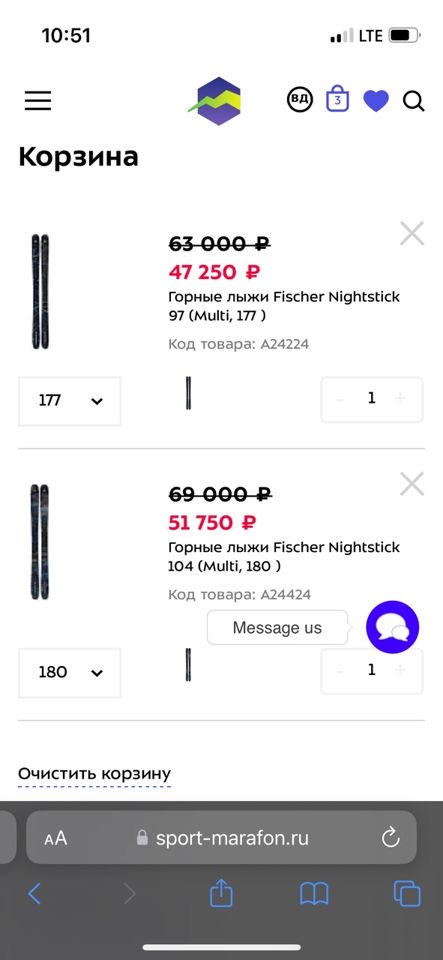This screenshot has width=443, height=960.
Task: Tap the search magnifier icon
Action: (414, 101)
